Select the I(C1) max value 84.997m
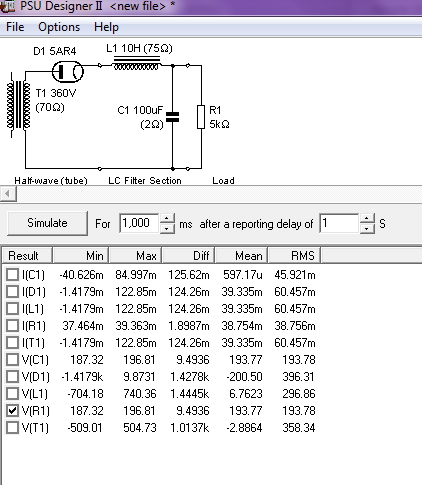 136,275
